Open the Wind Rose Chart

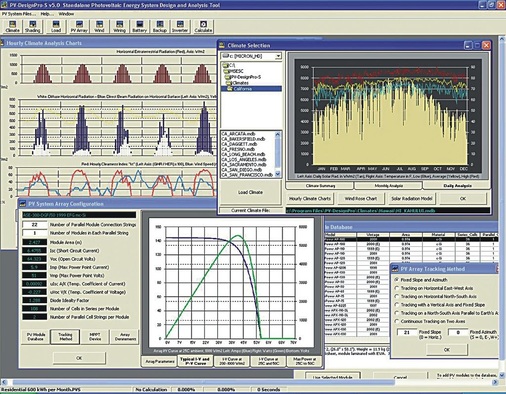tap(361, 198)
